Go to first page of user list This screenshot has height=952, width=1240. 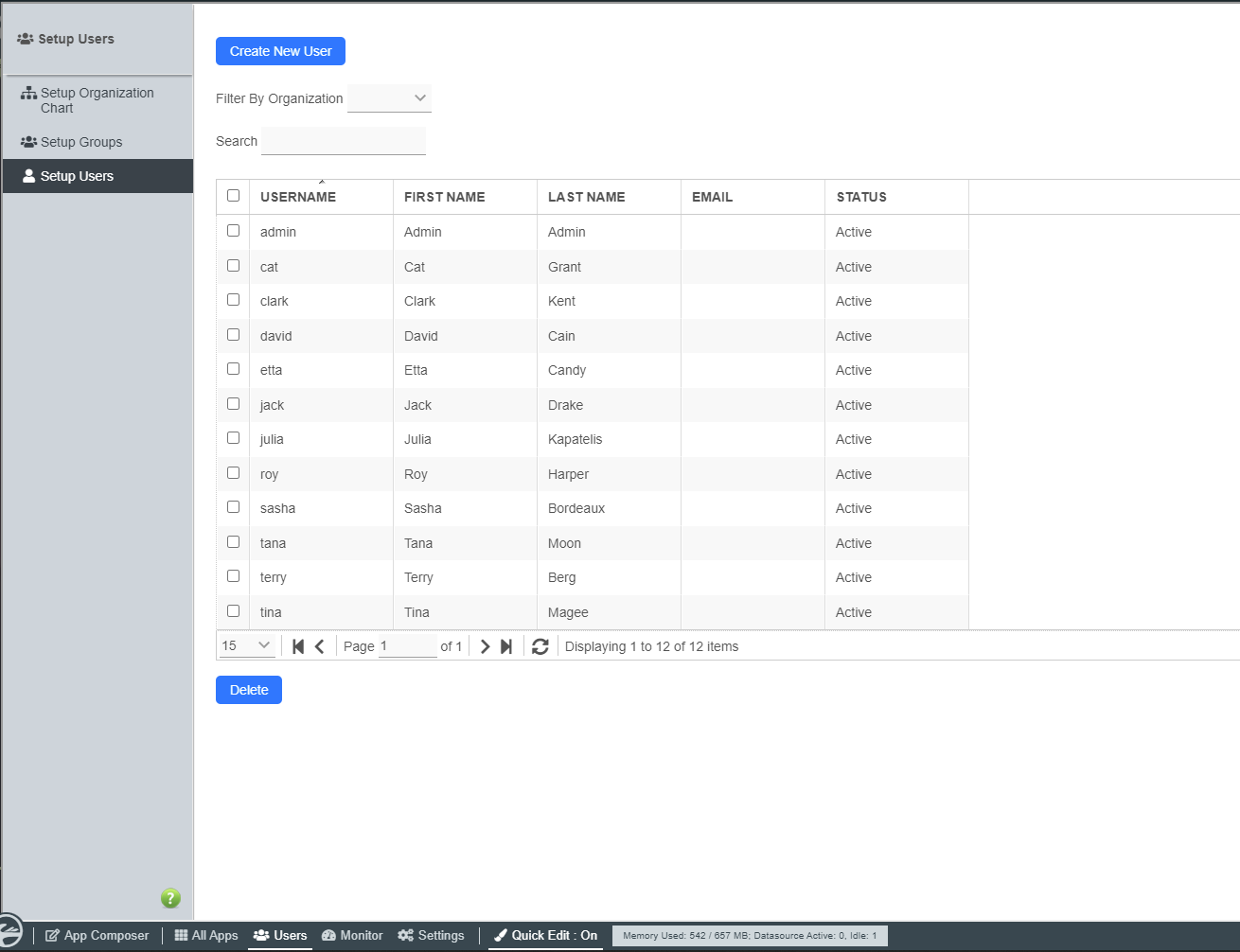(298, 646)
